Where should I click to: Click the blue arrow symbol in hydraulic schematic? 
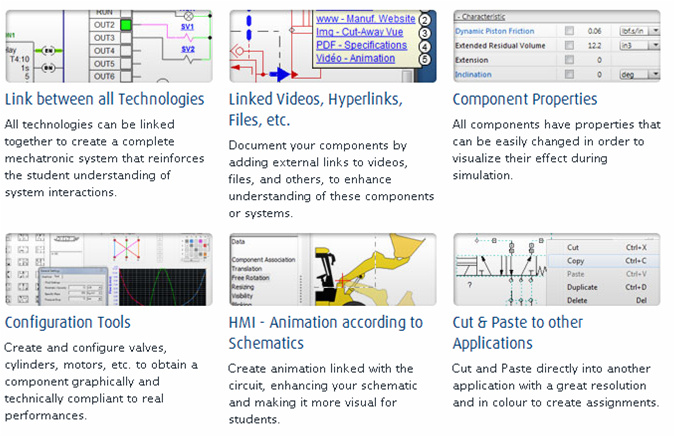(x=280, y=74)
